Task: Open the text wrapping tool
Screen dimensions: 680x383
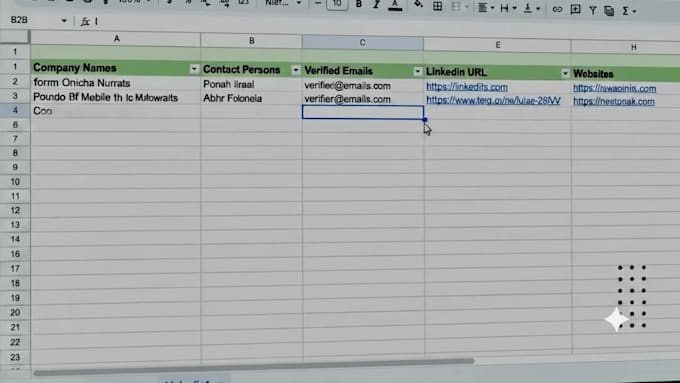Action: [504, 8]
